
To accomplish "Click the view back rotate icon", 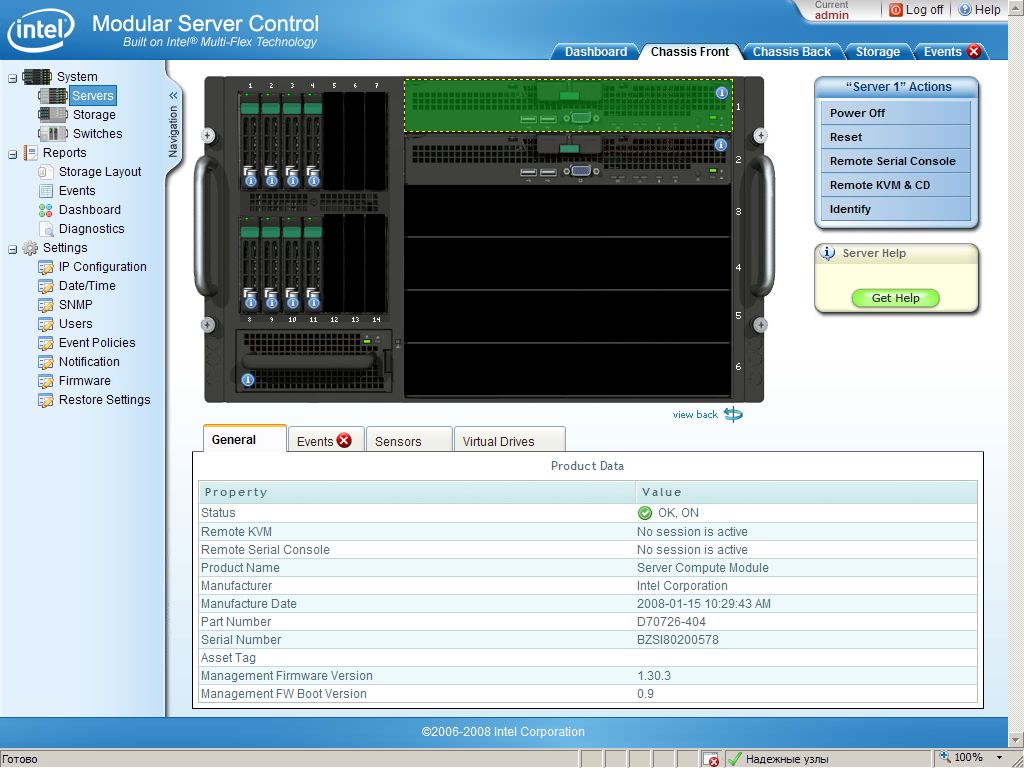I will click(x=733, y=414).
